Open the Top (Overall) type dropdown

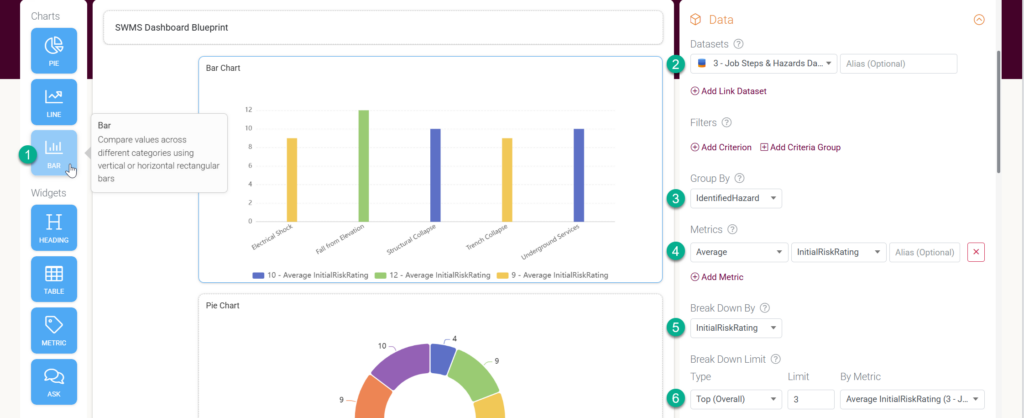point(736,399)
